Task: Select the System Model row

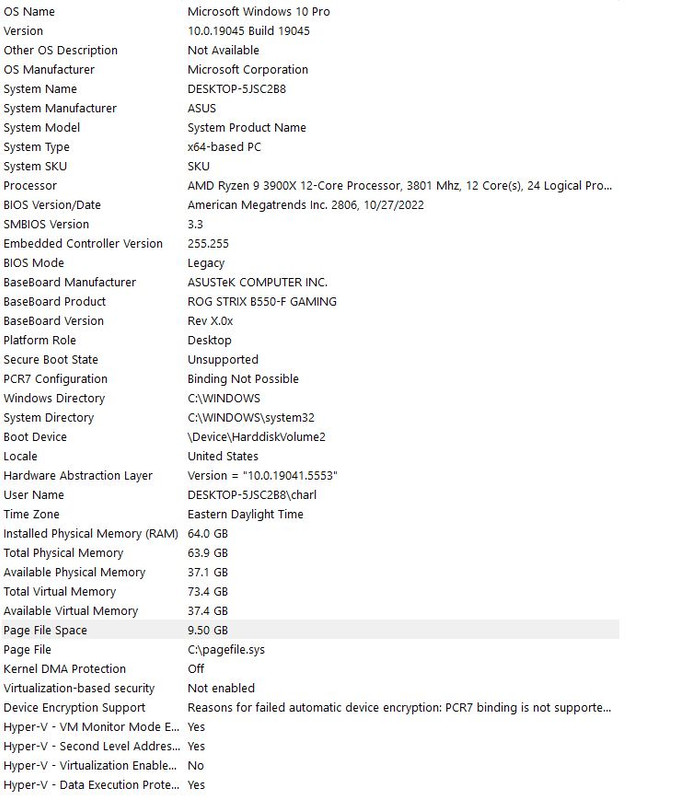Action: pos(310,128)
